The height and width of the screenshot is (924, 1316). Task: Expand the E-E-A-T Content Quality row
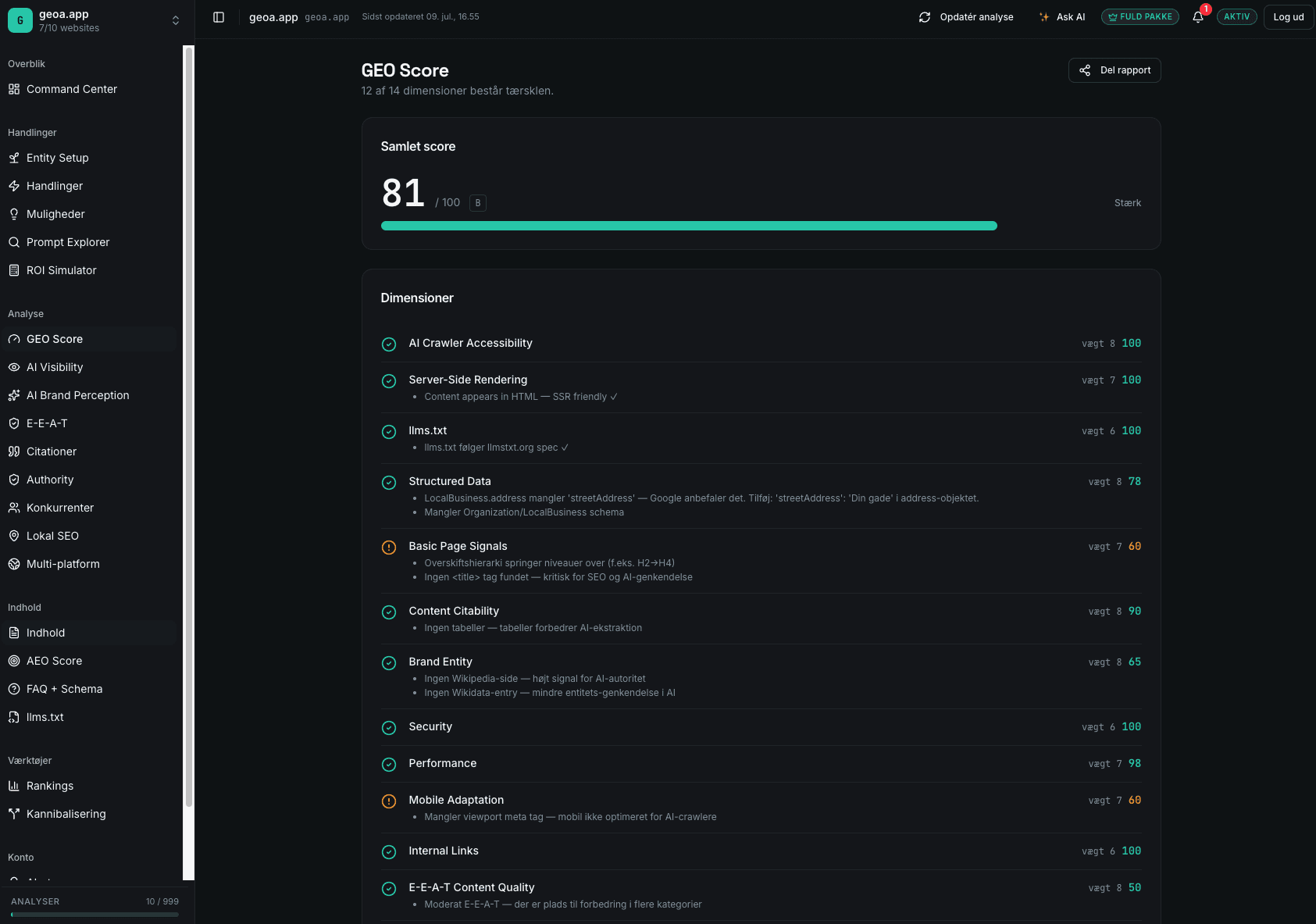click(761, 895)
